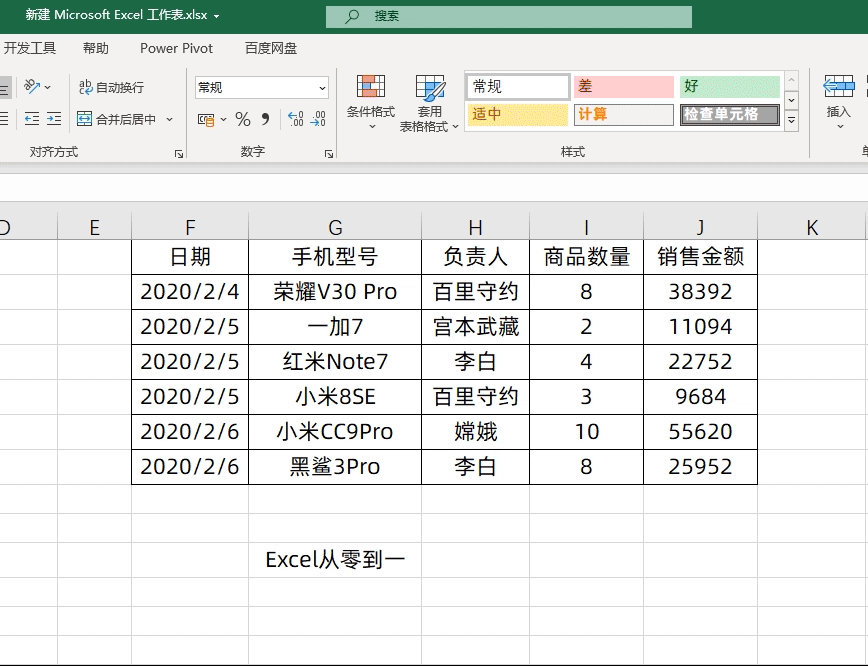Click the increase decimal places icon
The image size is (868, 666).
coord(295,119)
